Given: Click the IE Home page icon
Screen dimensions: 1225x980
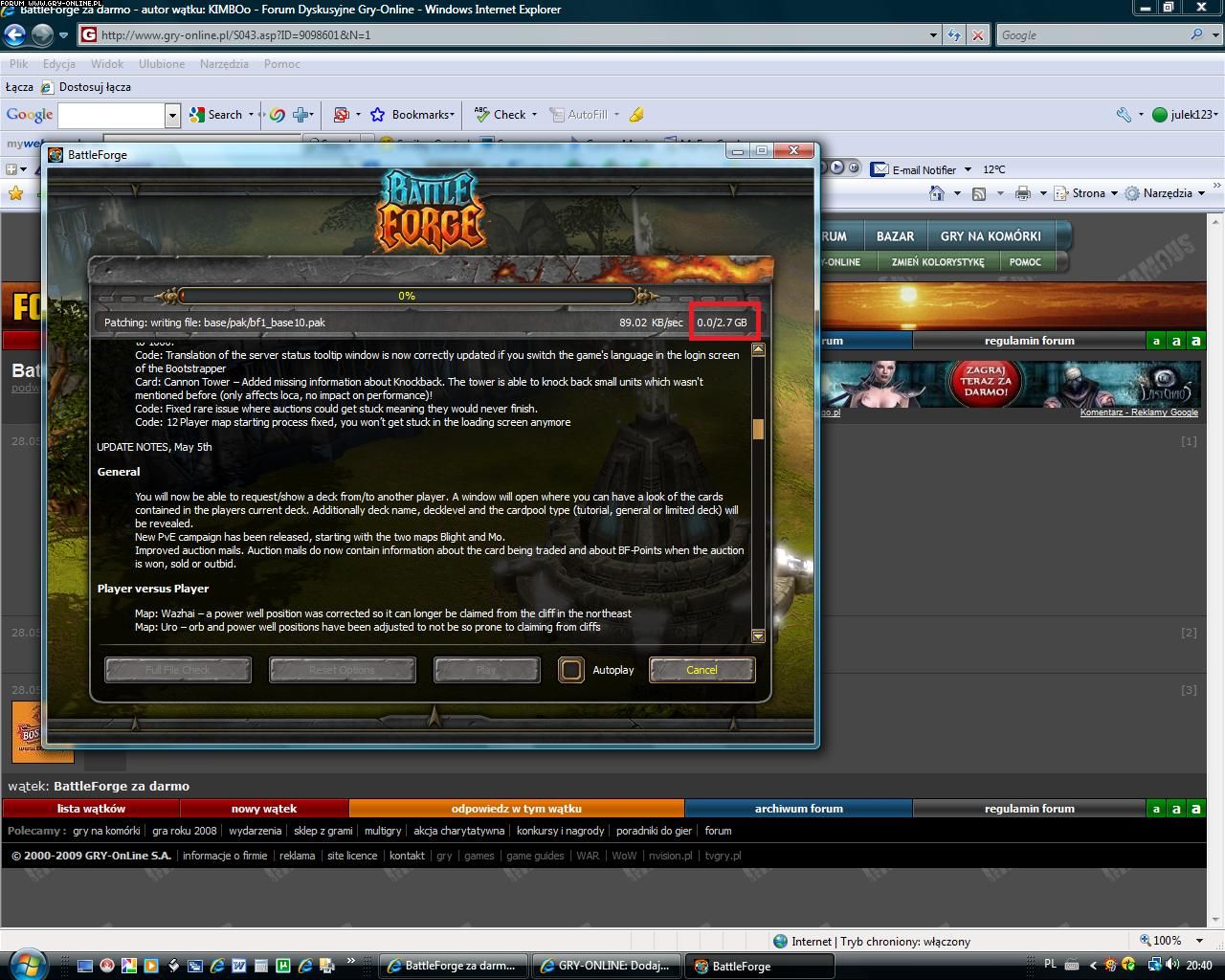Looking at the screenshot, I should click(x=937, y=193).
